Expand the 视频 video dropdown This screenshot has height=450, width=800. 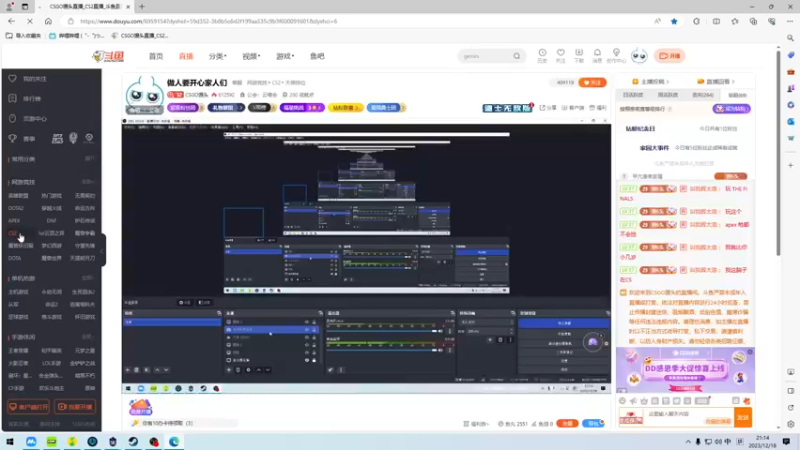pos(251,56)
